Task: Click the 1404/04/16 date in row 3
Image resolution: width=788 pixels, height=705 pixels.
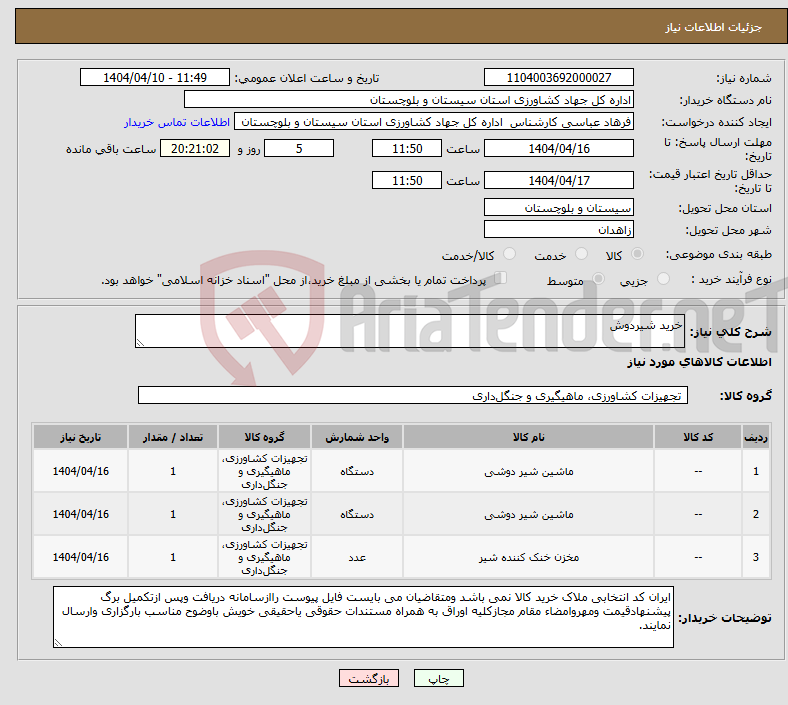Action: tap(80, 557)
